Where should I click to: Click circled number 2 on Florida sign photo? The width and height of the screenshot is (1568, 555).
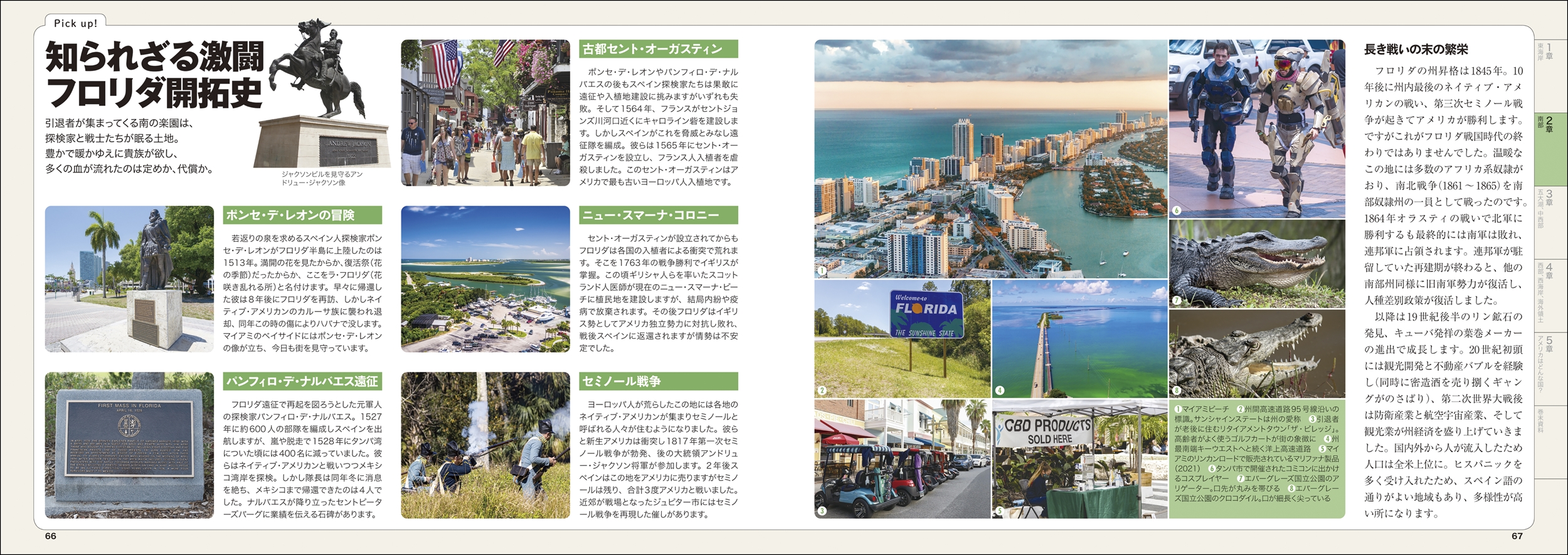(x=822, y=390)
